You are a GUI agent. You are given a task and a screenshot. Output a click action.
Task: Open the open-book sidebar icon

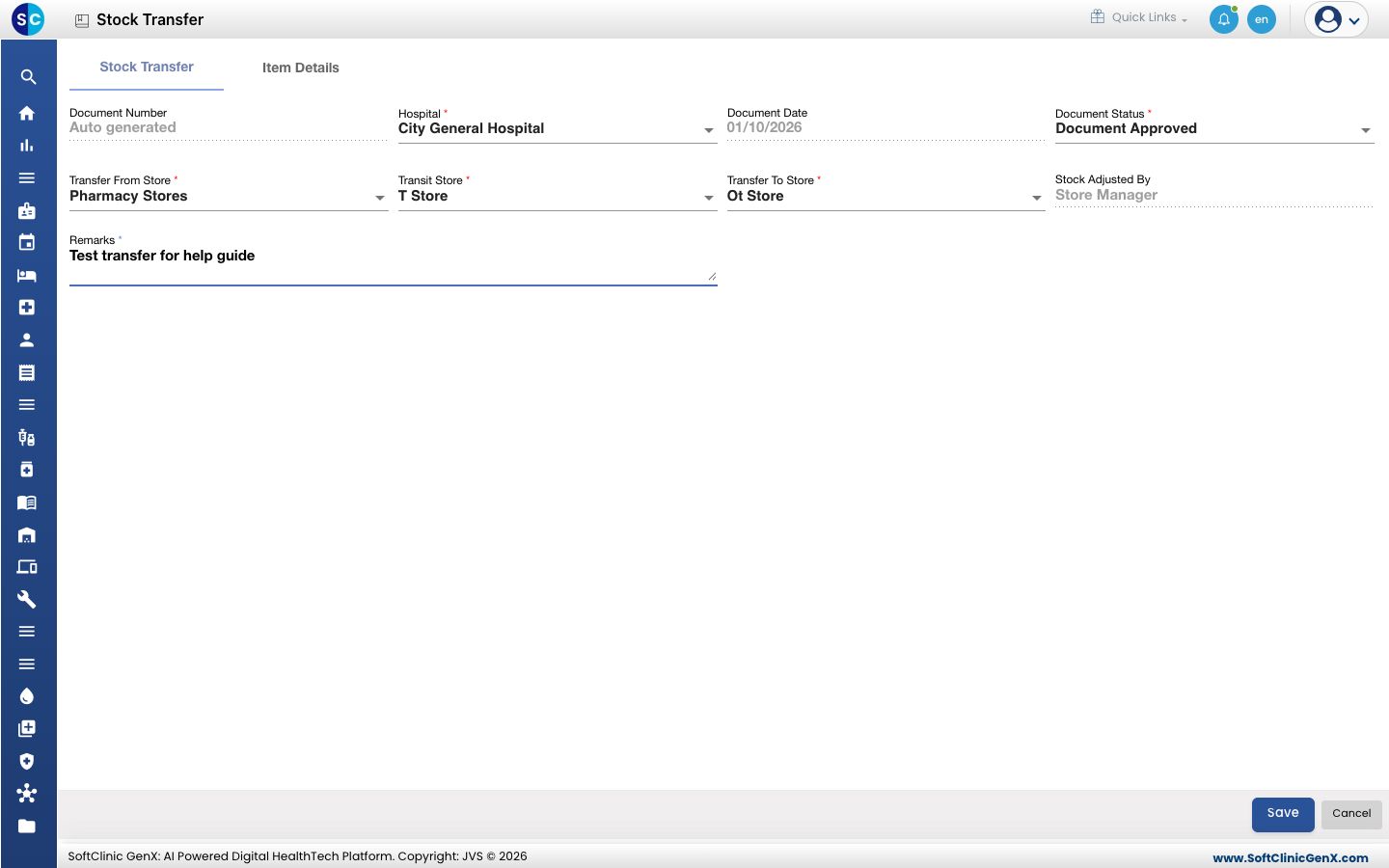click(x=27, y=502)
